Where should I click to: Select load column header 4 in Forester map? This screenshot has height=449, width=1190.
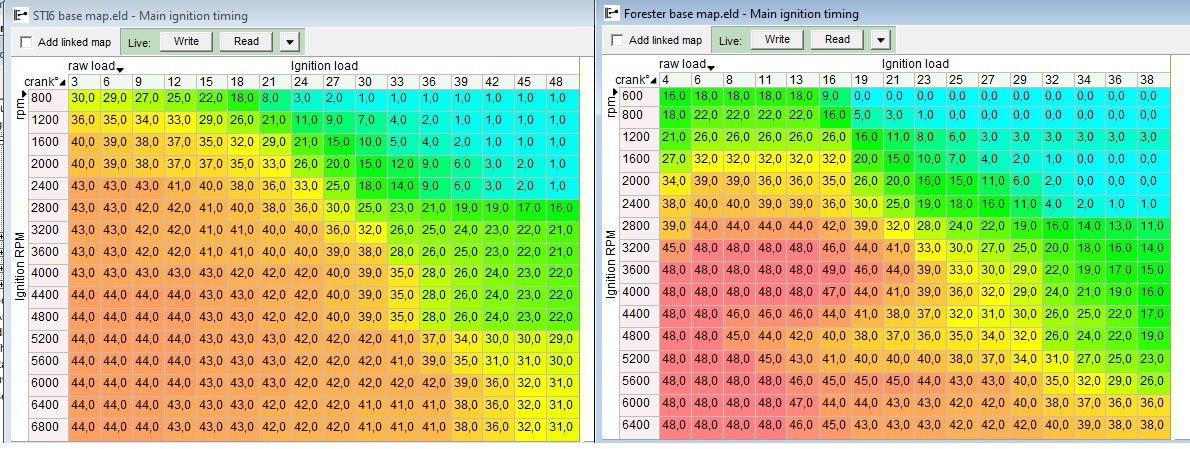point(675,80)
